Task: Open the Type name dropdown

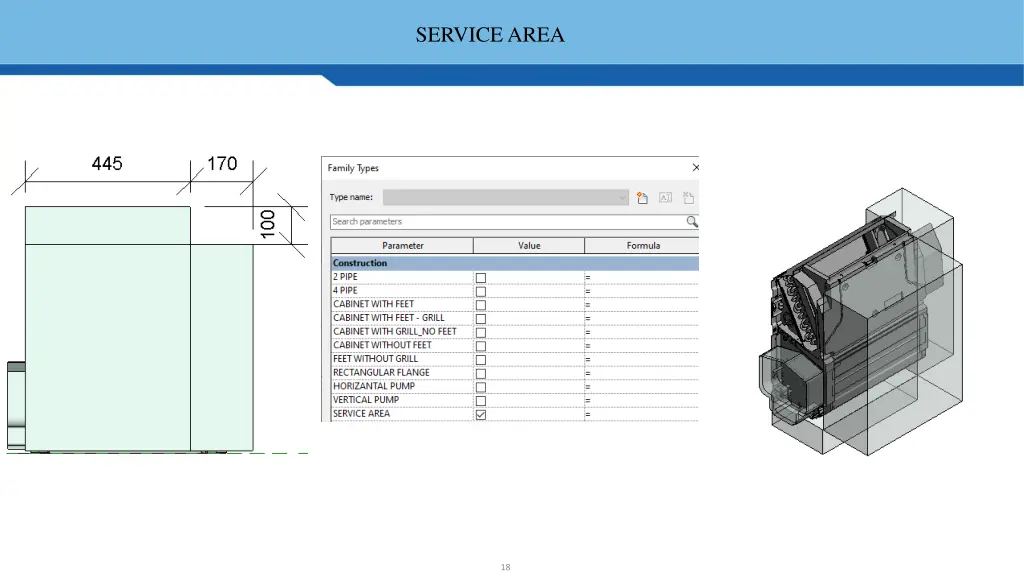Action: click(x=505, y=197)
